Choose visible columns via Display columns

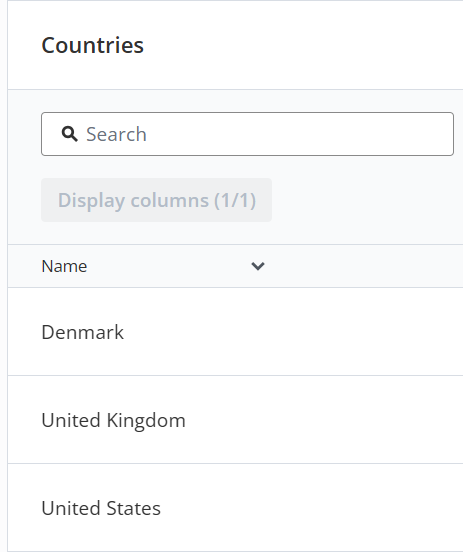point(156,200)
